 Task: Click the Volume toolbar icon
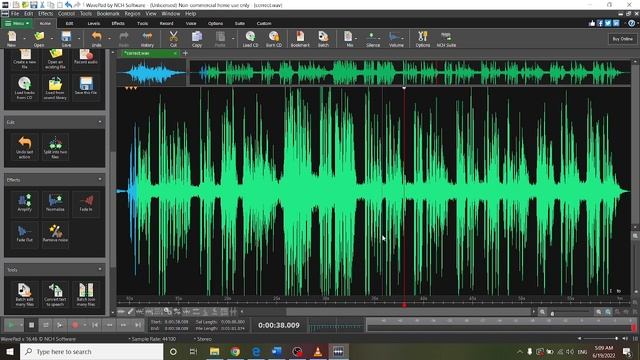(x=396, y=39)
